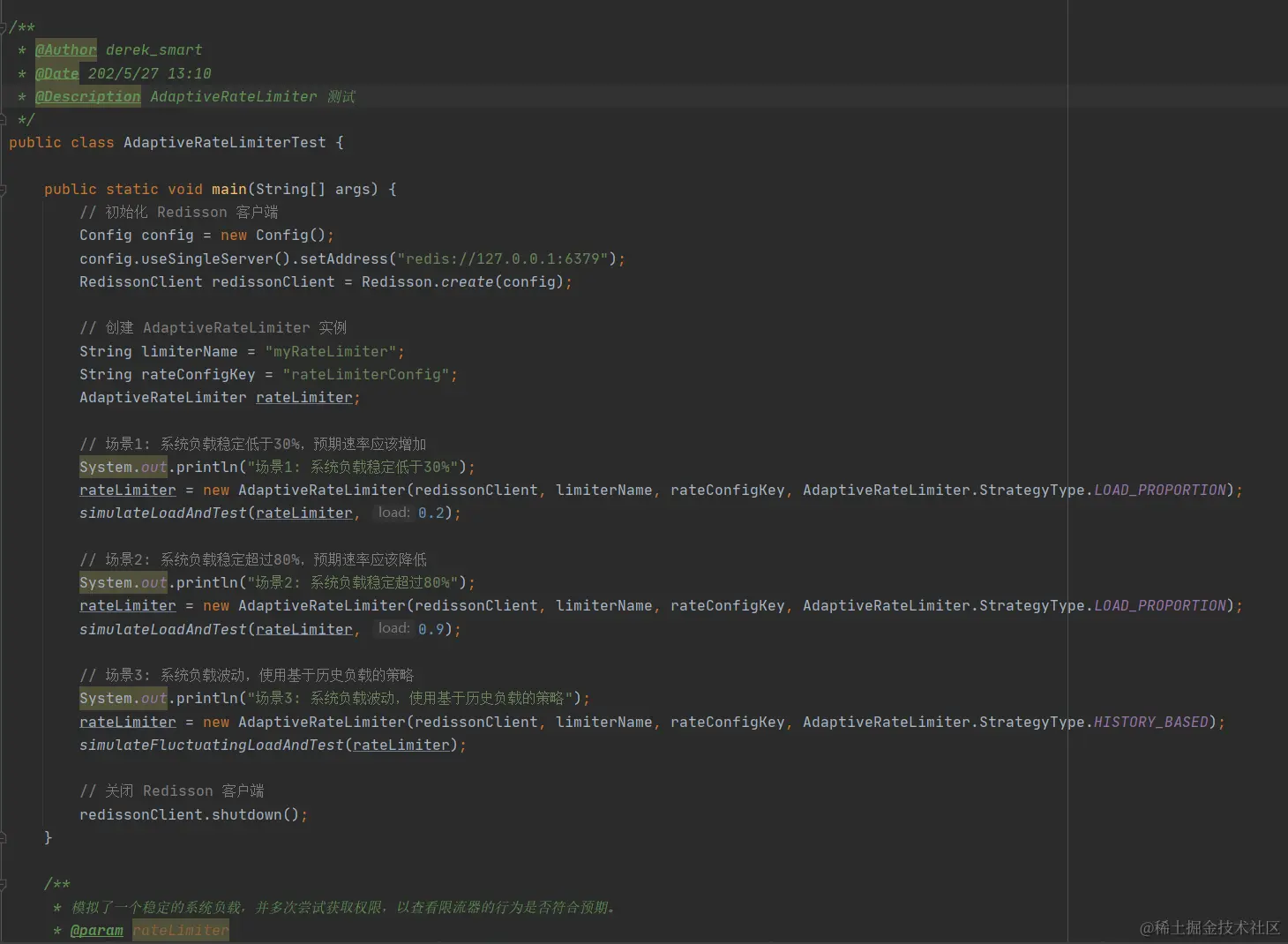Collapse the class Javadoc header with its fold marker
Screen dimensions: 1288x944
[x=3, y=27]
